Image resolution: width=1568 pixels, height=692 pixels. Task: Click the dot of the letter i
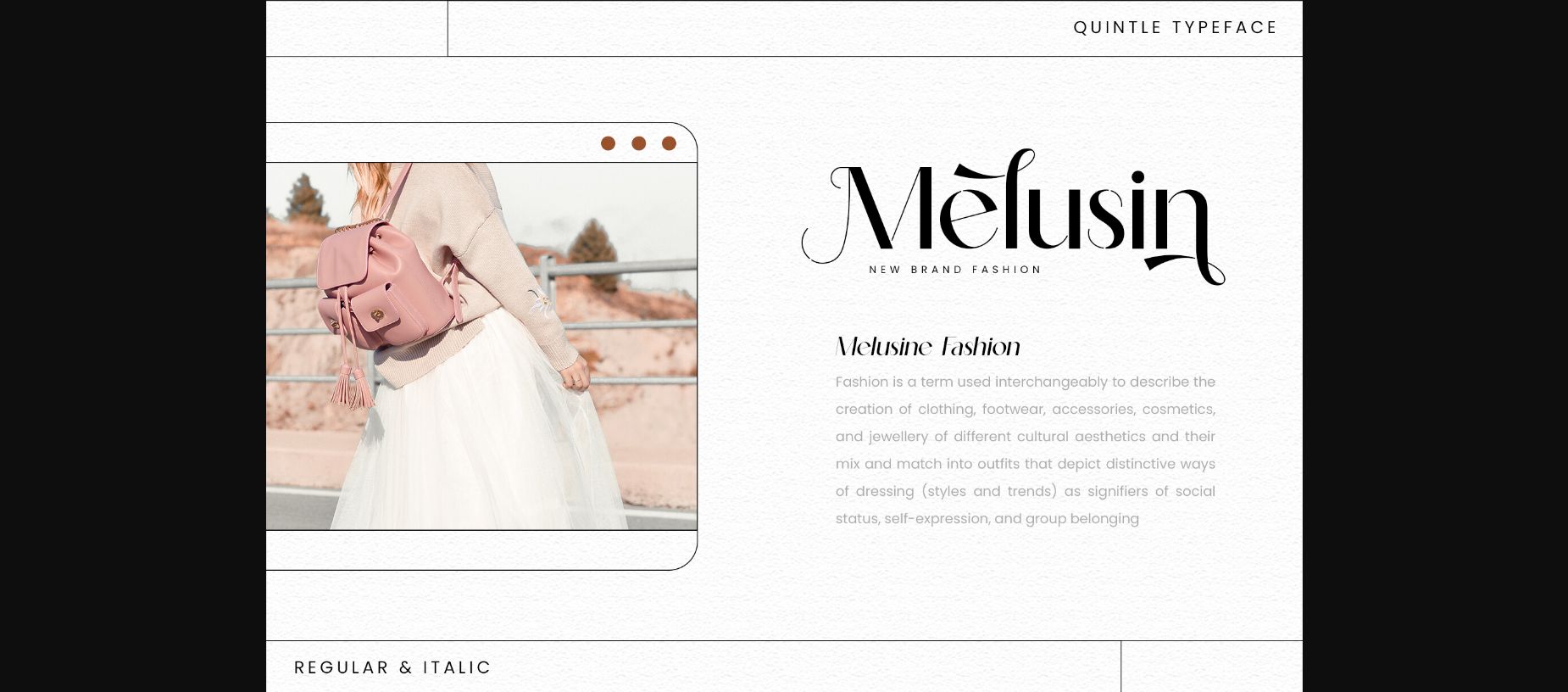[x=1138, y=177]
